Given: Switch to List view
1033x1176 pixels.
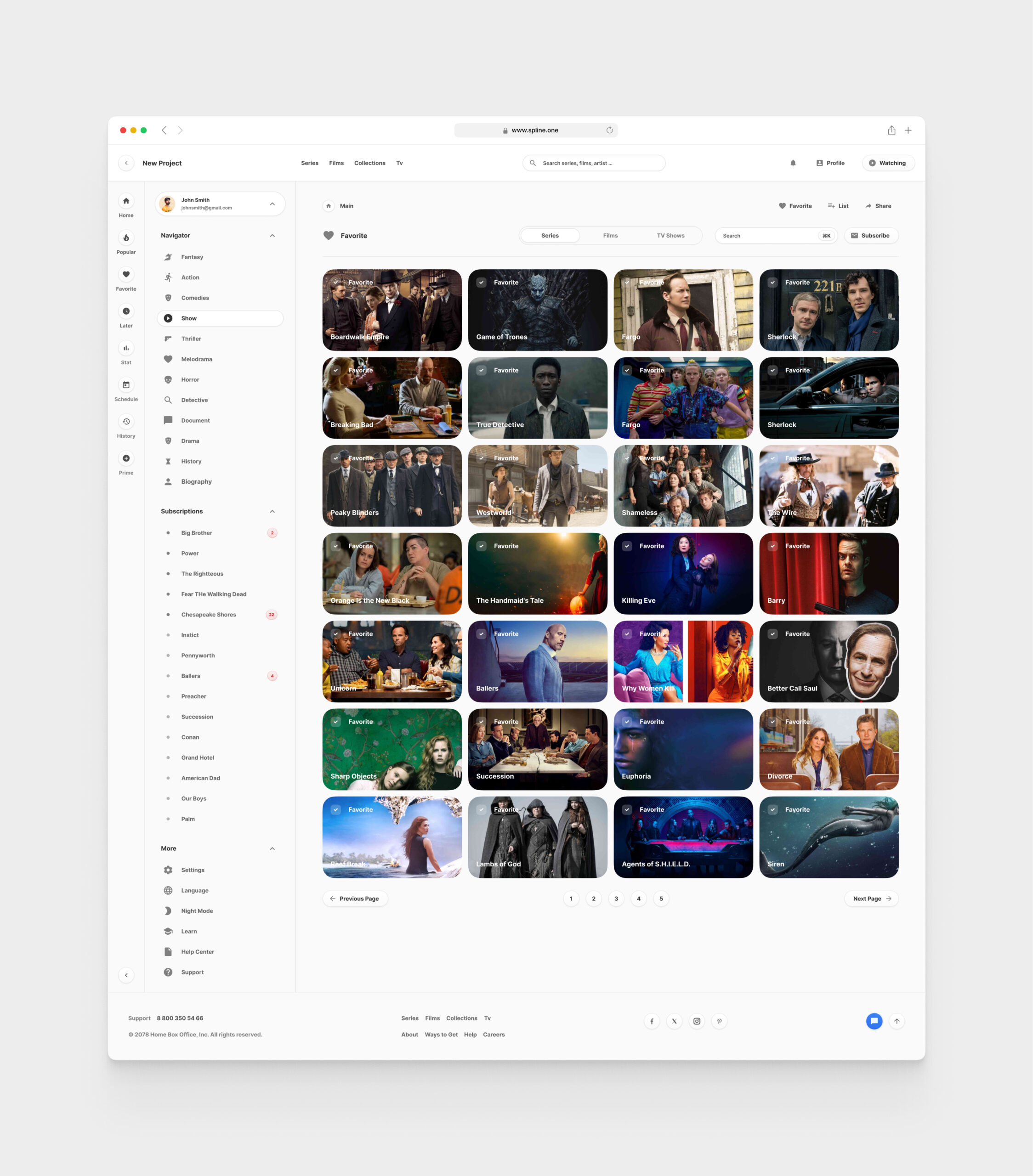Looking at the screenshot, I should [x=838, y=206].
